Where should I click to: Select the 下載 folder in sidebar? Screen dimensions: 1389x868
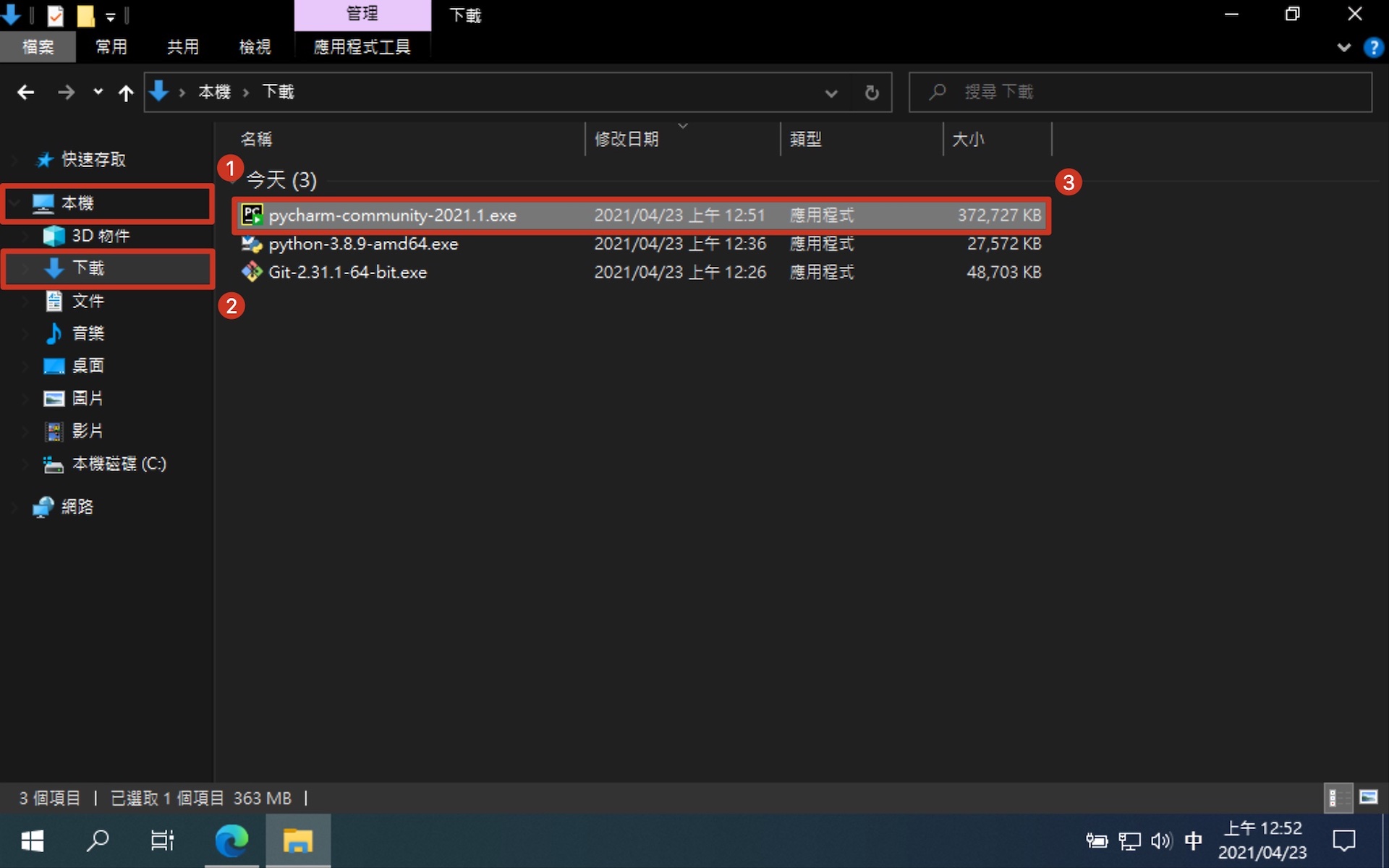tap(88, 268)
